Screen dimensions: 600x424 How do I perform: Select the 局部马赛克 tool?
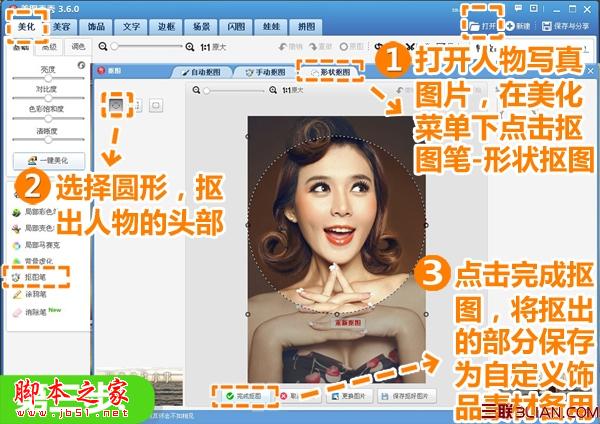point(36,245)
